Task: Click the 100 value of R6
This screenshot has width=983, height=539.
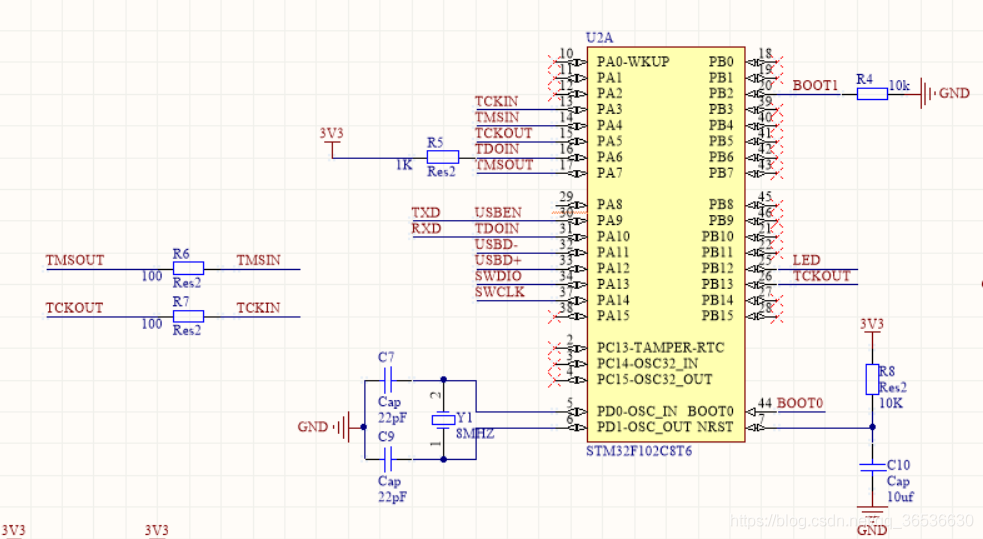Action: [x=152, y=276]
